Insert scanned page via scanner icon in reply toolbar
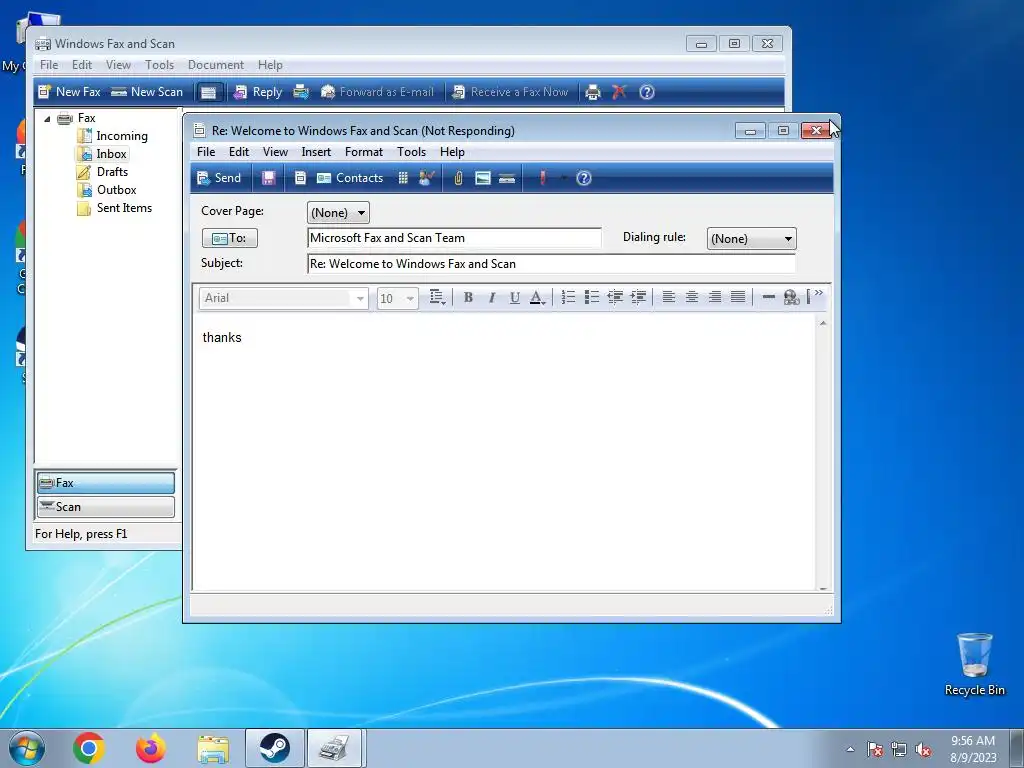The height and width of the screenshot is (768, 1024). (x=507, y=178)
